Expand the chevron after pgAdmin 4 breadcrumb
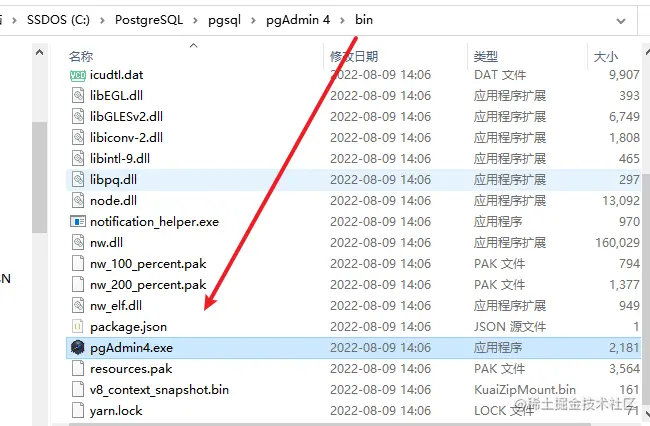Screen dimensions: 650x426 [342, 20]
